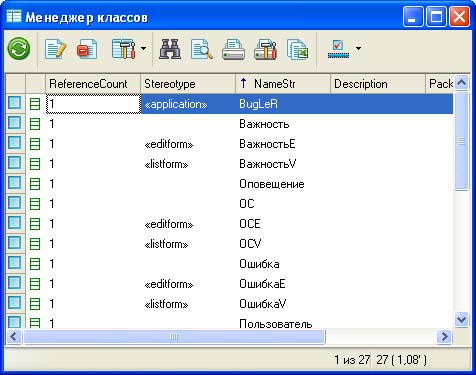The height and width of the screenshot is (375, 476).
Task: Click «listform» stereotype in ОшибкаV row
Action: point(166,304)
